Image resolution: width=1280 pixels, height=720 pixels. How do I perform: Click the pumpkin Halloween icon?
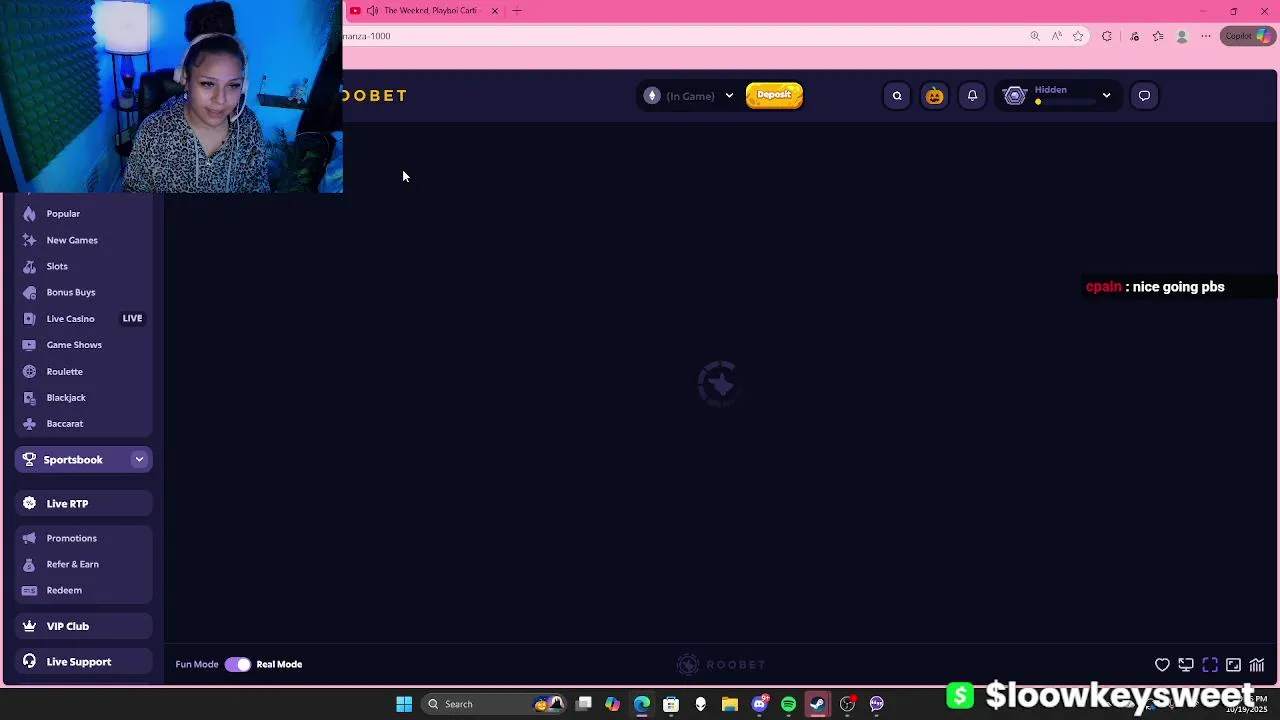tap(934, 96)
